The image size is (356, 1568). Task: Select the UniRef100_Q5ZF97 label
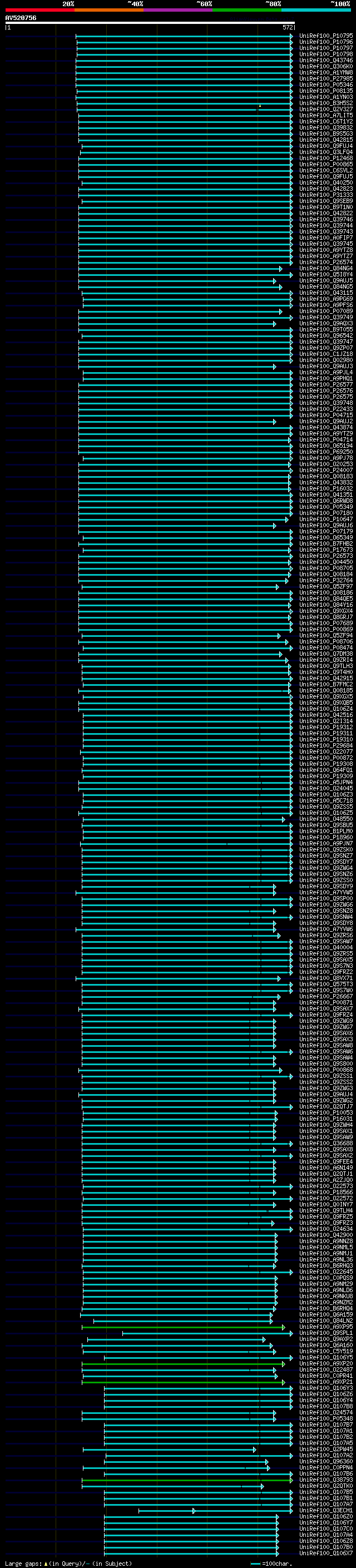tap(325, 587)
